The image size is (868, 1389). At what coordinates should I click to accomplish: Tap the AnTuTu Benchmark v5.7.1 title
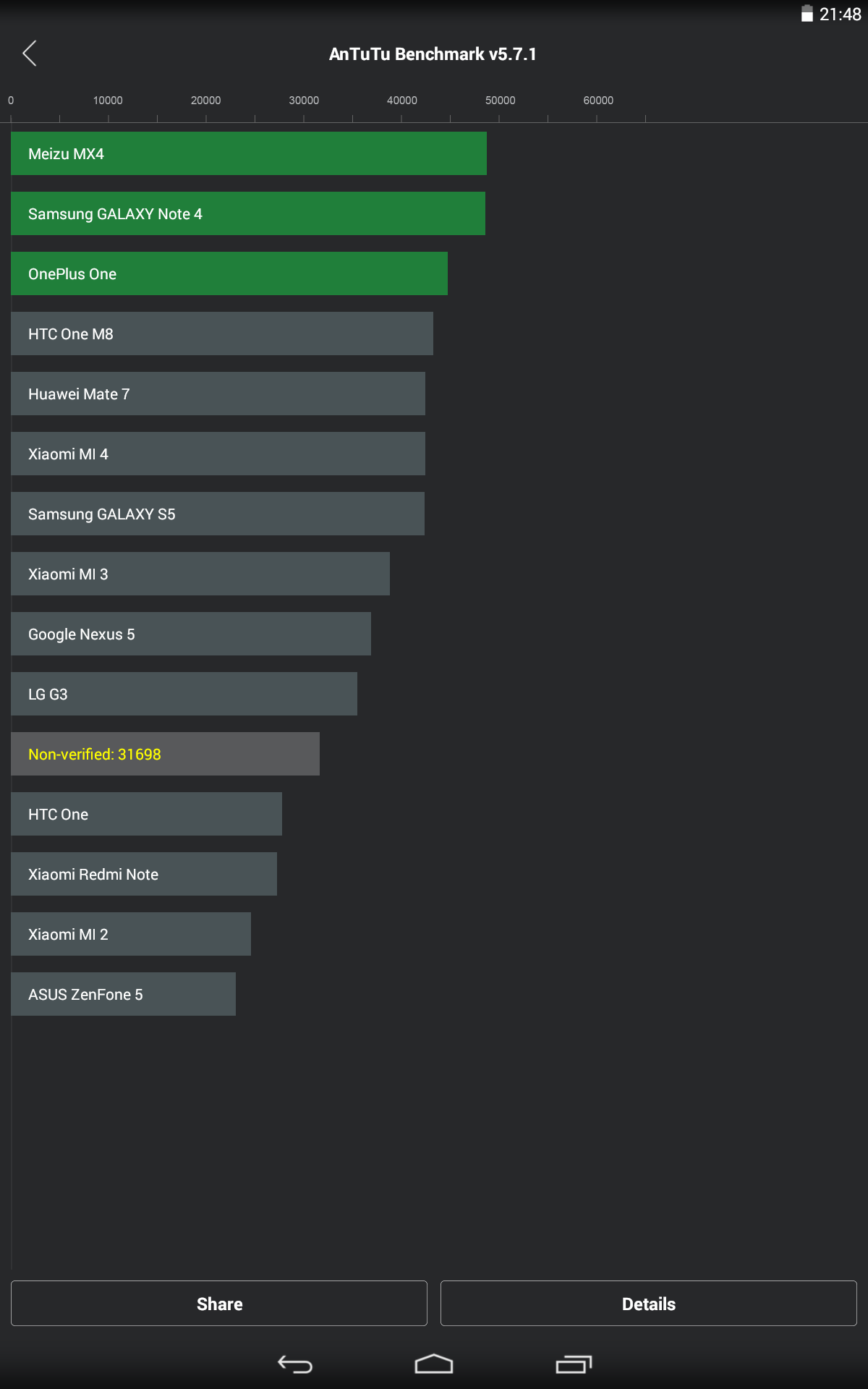(433, 54)
